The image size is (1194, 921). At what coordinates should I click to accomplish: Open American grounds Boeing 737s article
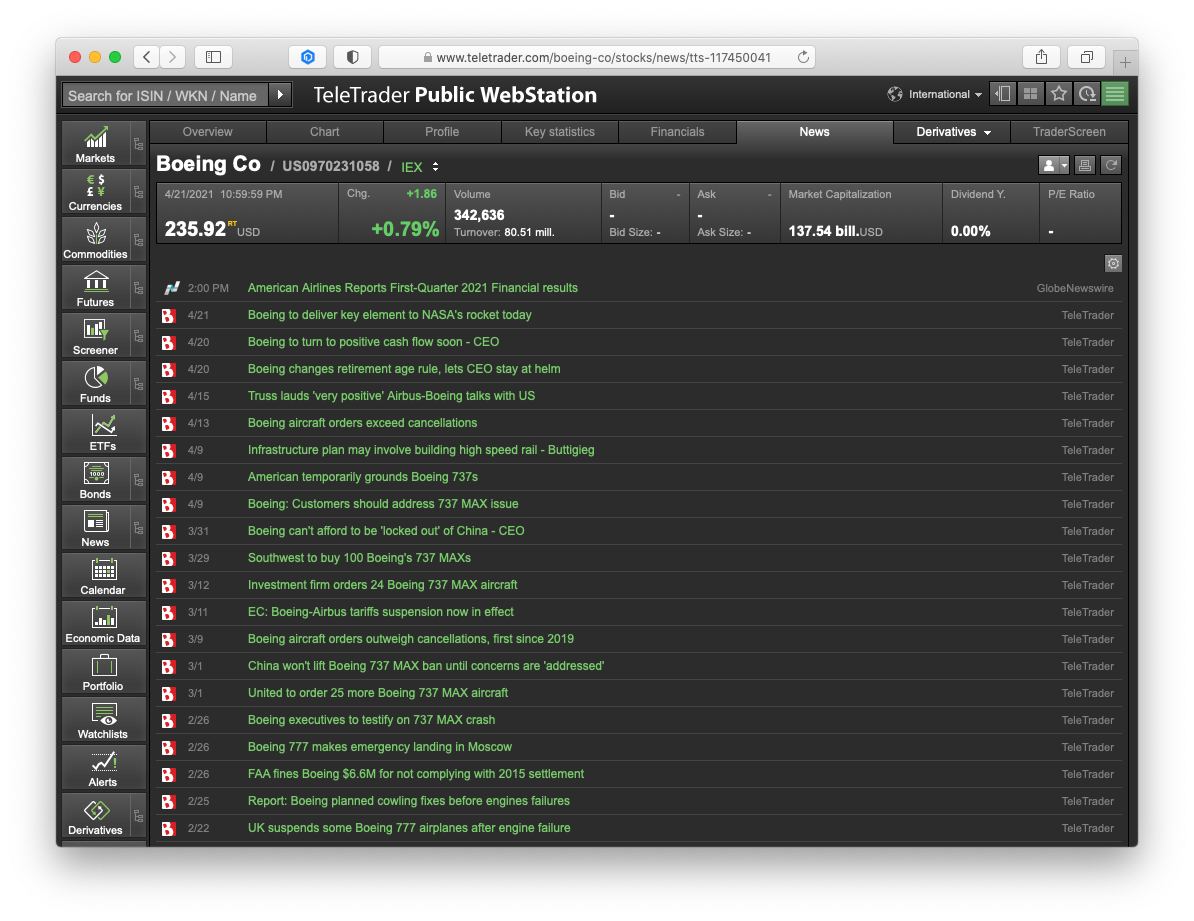point(363,477)
